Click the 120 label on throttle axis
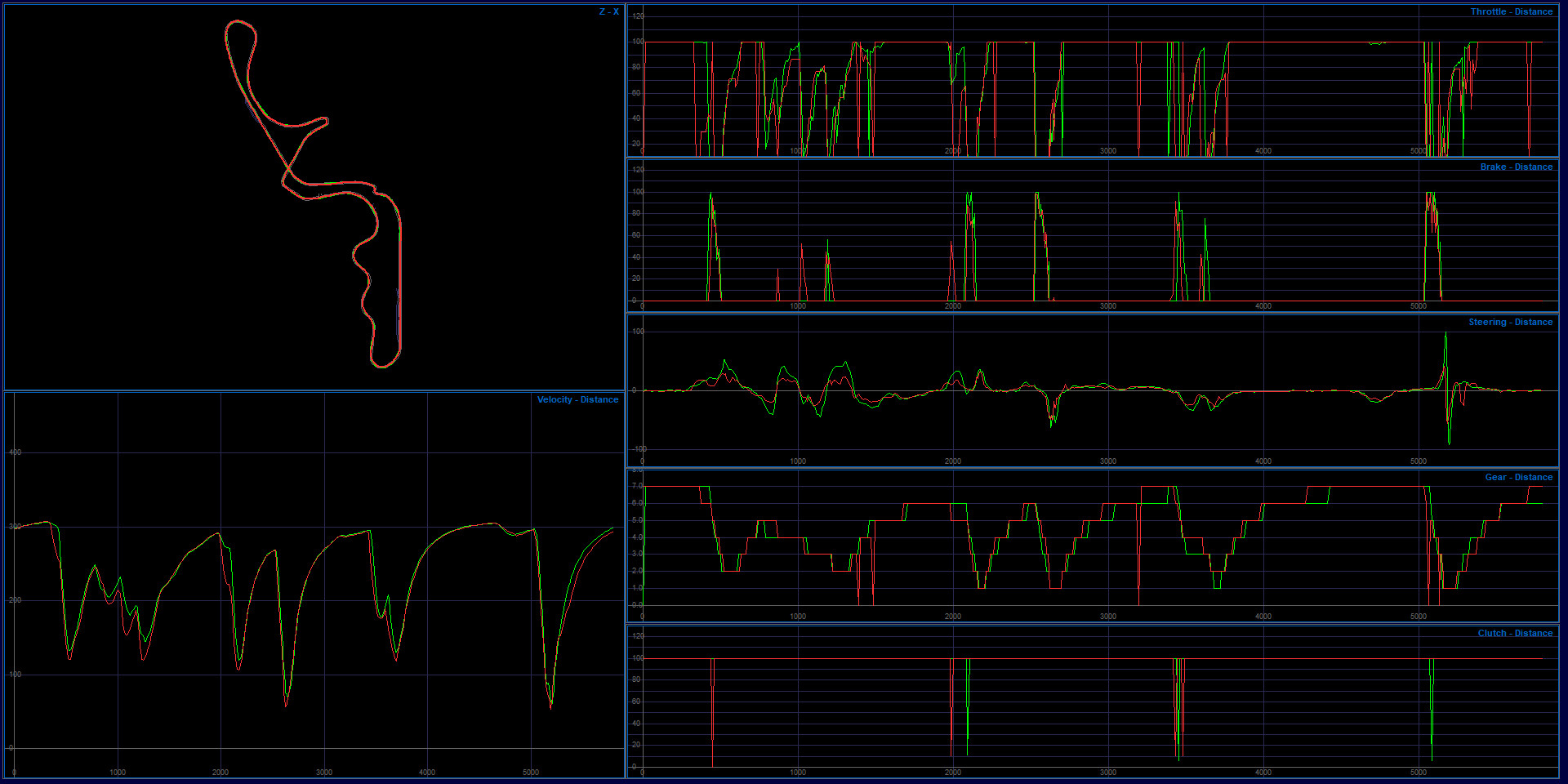The image size is (1568, 784). tap(638, 16)
